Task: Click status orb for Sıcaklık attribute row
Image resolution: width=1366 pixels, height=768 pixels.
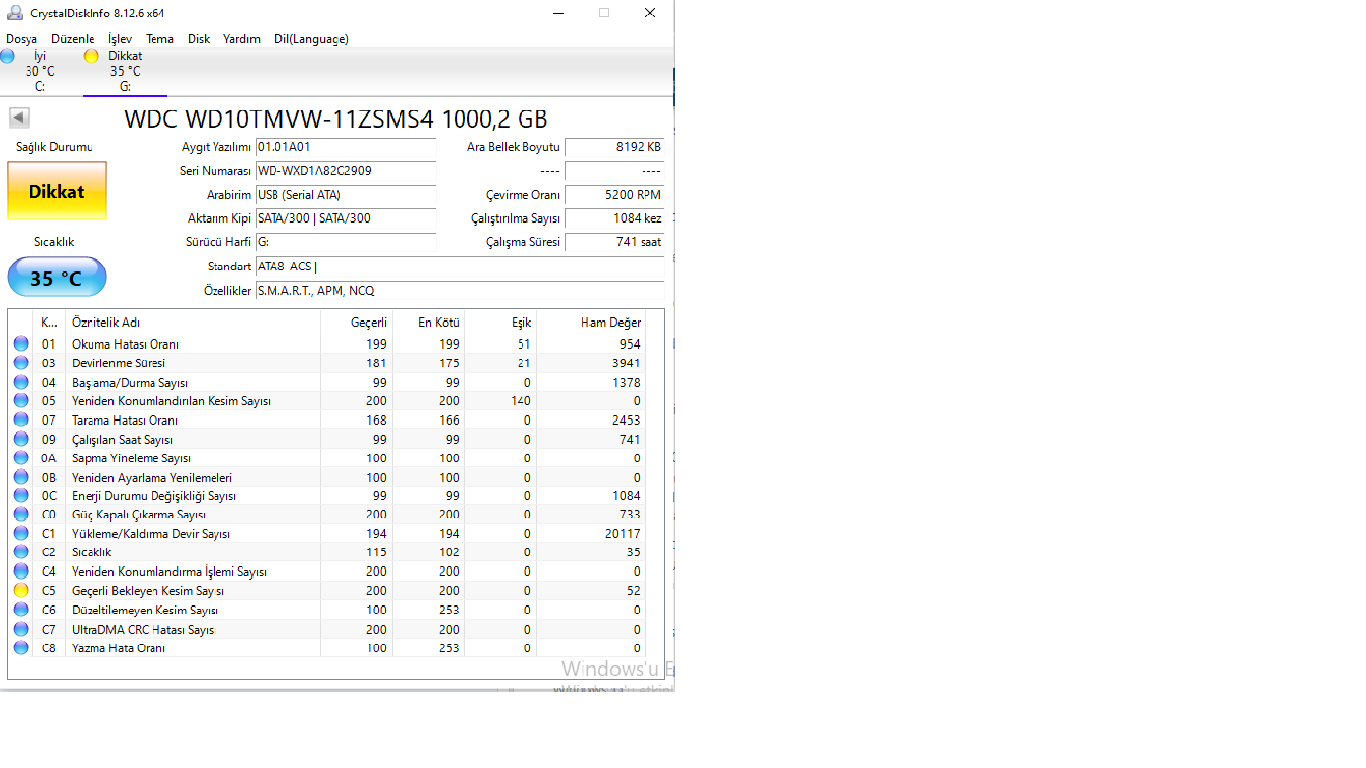Action: pos(21,552)
